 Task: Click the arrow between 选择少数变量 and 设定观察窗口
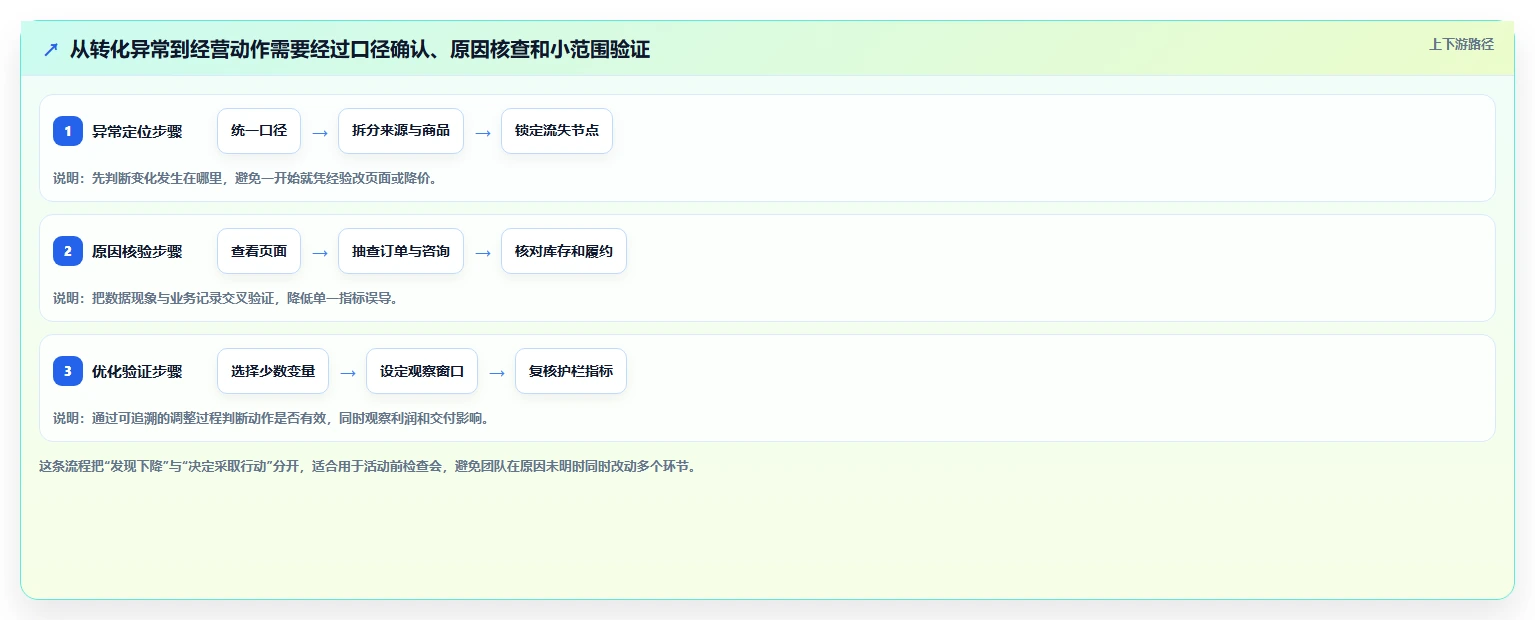pos(348,372)
